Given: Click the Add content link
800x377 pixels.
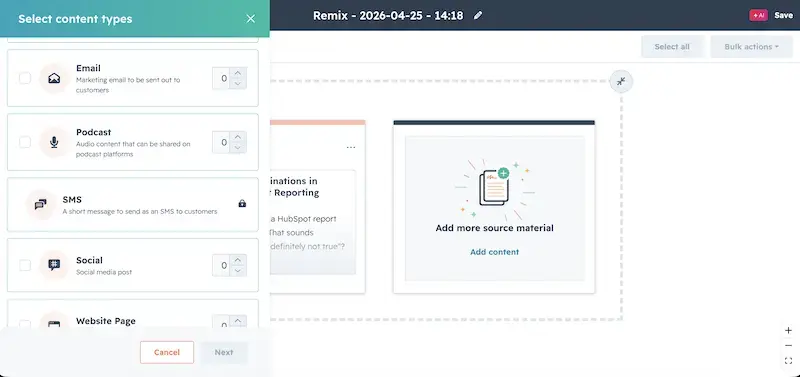Looking at the screenshot, I should (494, 252).
